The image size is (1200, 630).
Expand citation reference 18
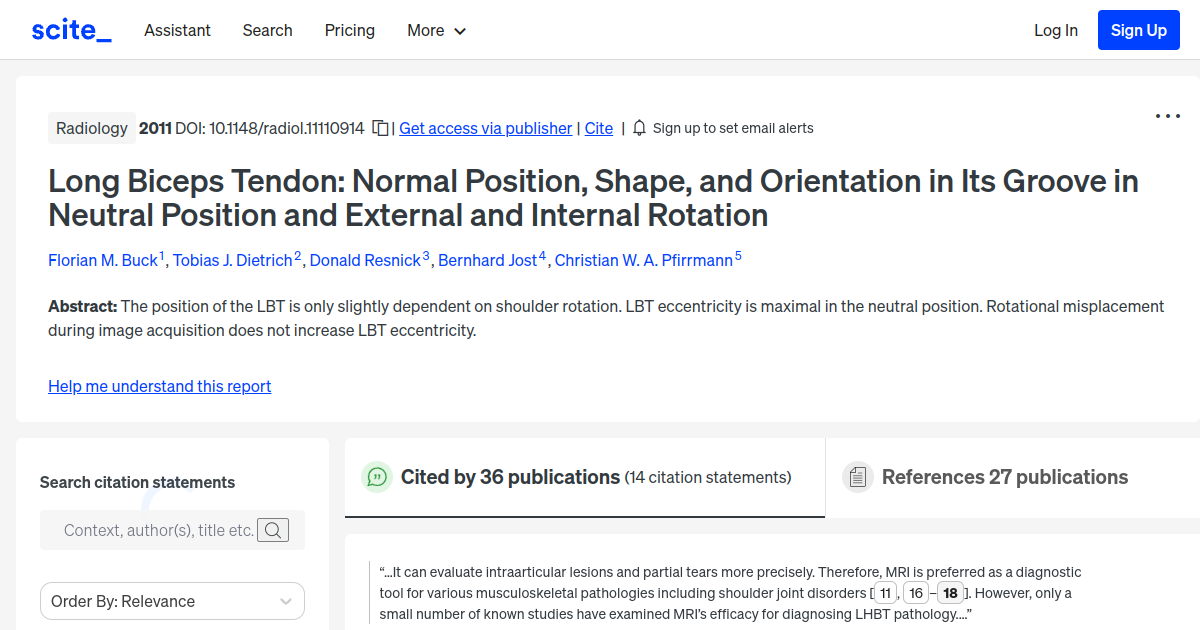coord(949,592)
